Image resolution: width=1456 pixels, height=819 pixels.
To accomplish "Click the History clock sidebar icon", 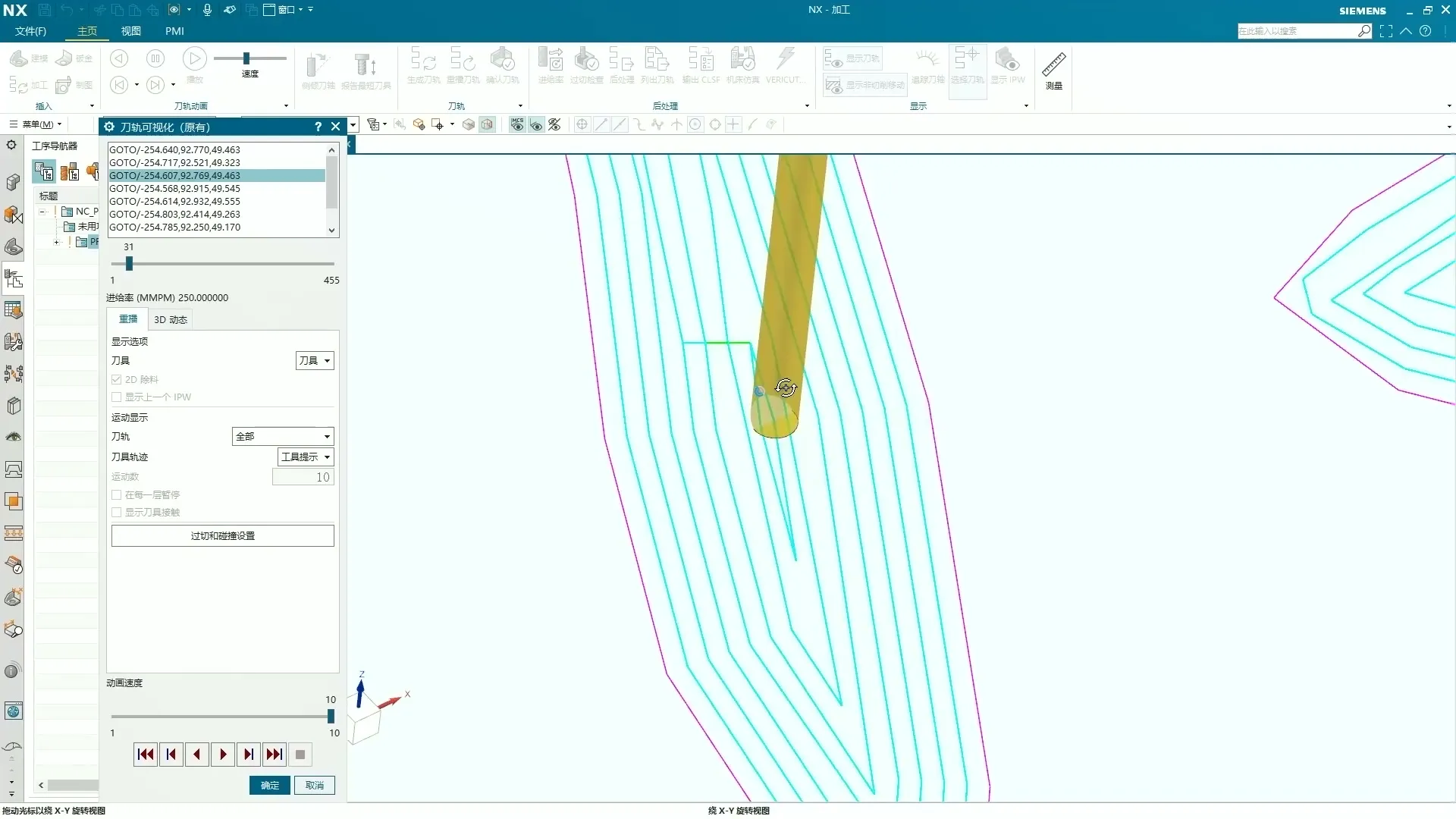I will pos(12,747).
